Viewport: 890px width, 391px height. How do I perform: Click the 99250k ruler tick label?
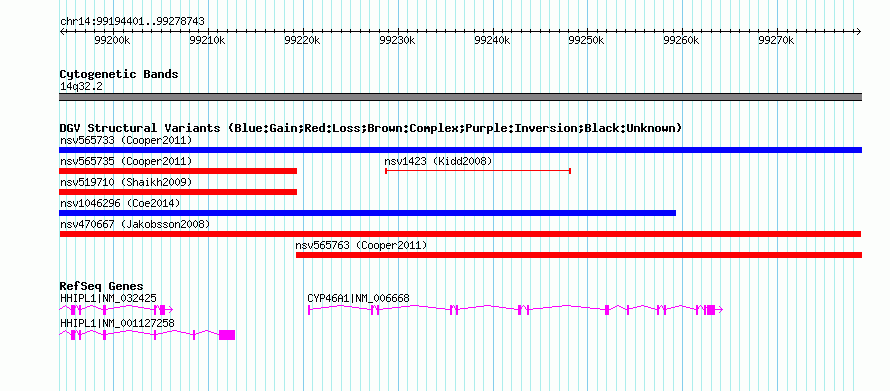[x=586, y=40]
